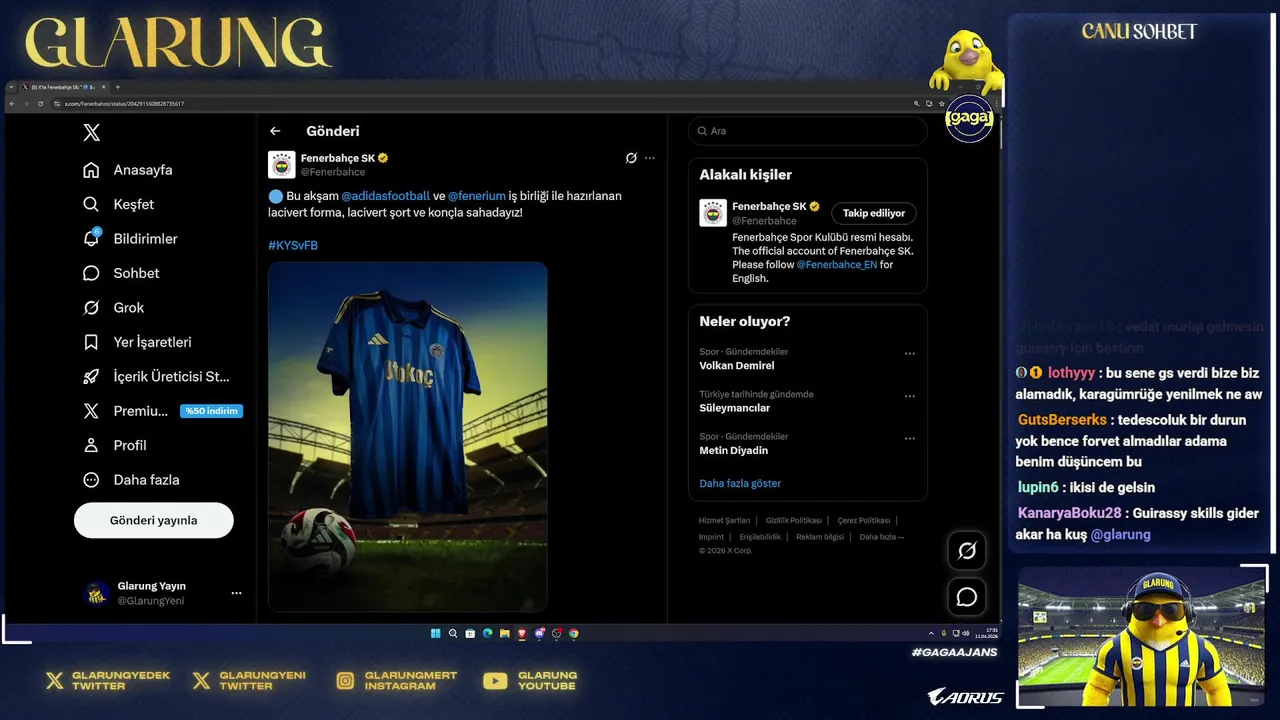This screenshot has height=720, width=1280.
Task: Show hidden system tray icons
Action: coord(931,633)
